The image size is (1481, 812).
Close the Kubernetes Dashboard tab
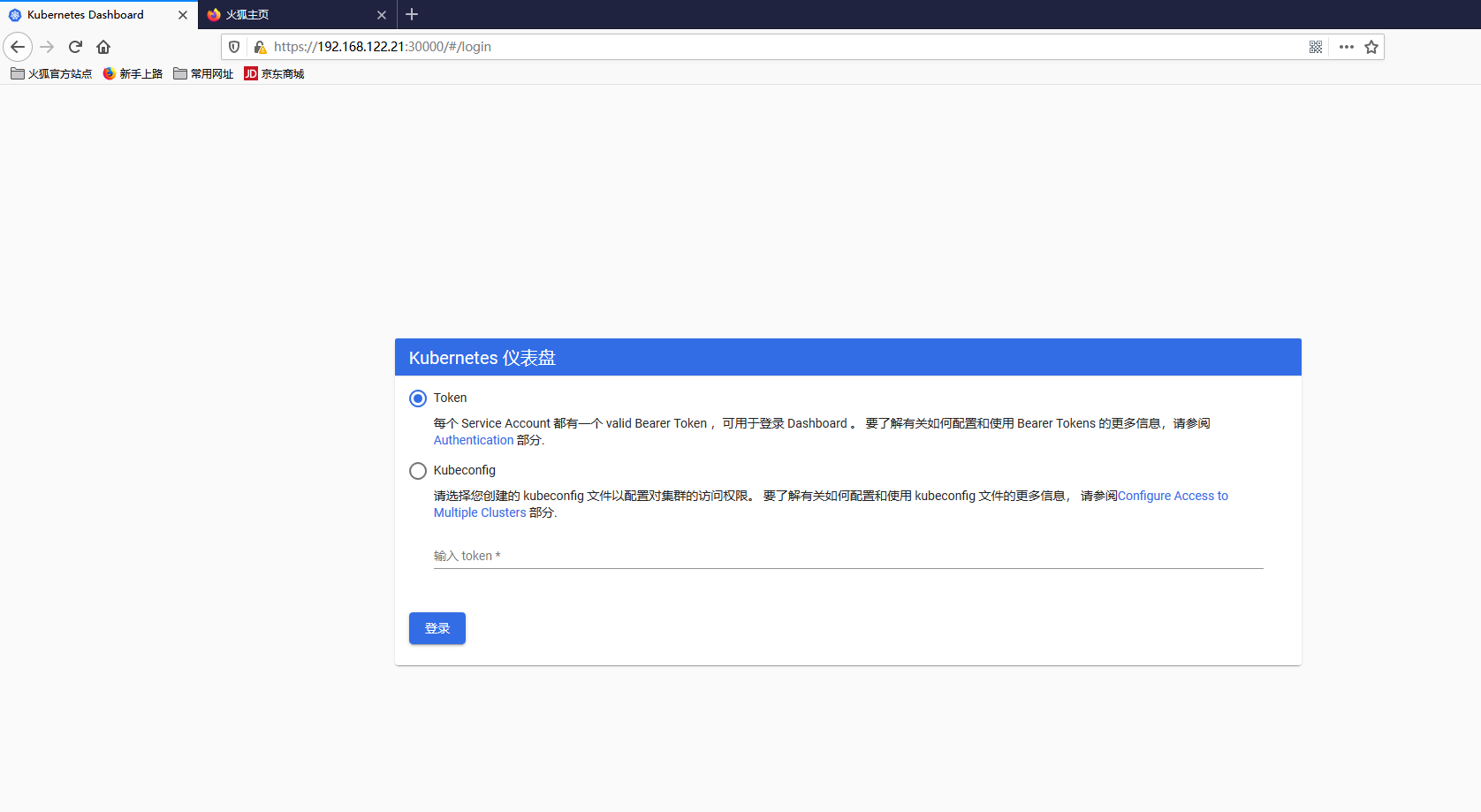click(x=183, y=15)
